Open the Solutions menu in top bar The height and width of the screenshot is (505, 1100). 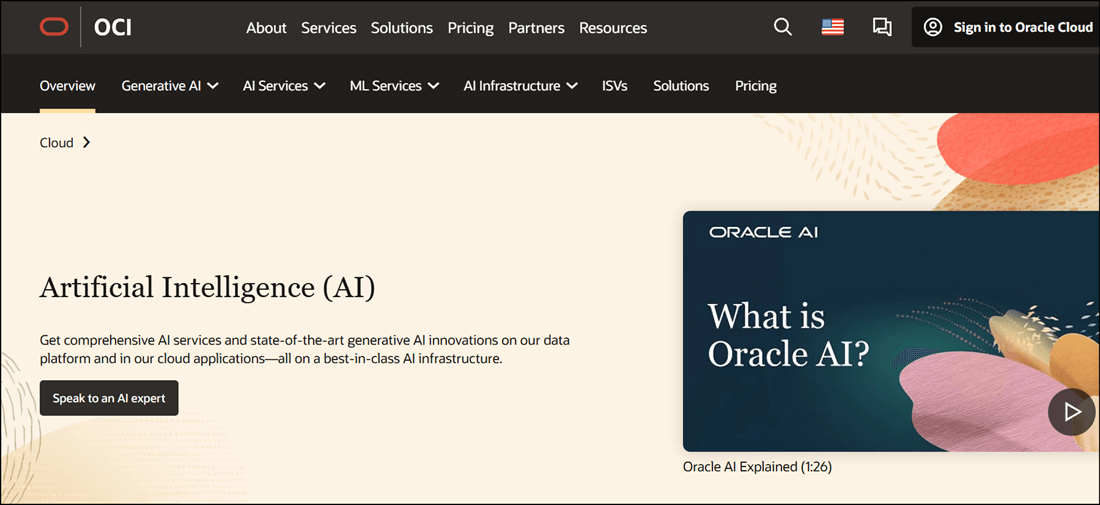pyautogui.click(x=401, y=28)
